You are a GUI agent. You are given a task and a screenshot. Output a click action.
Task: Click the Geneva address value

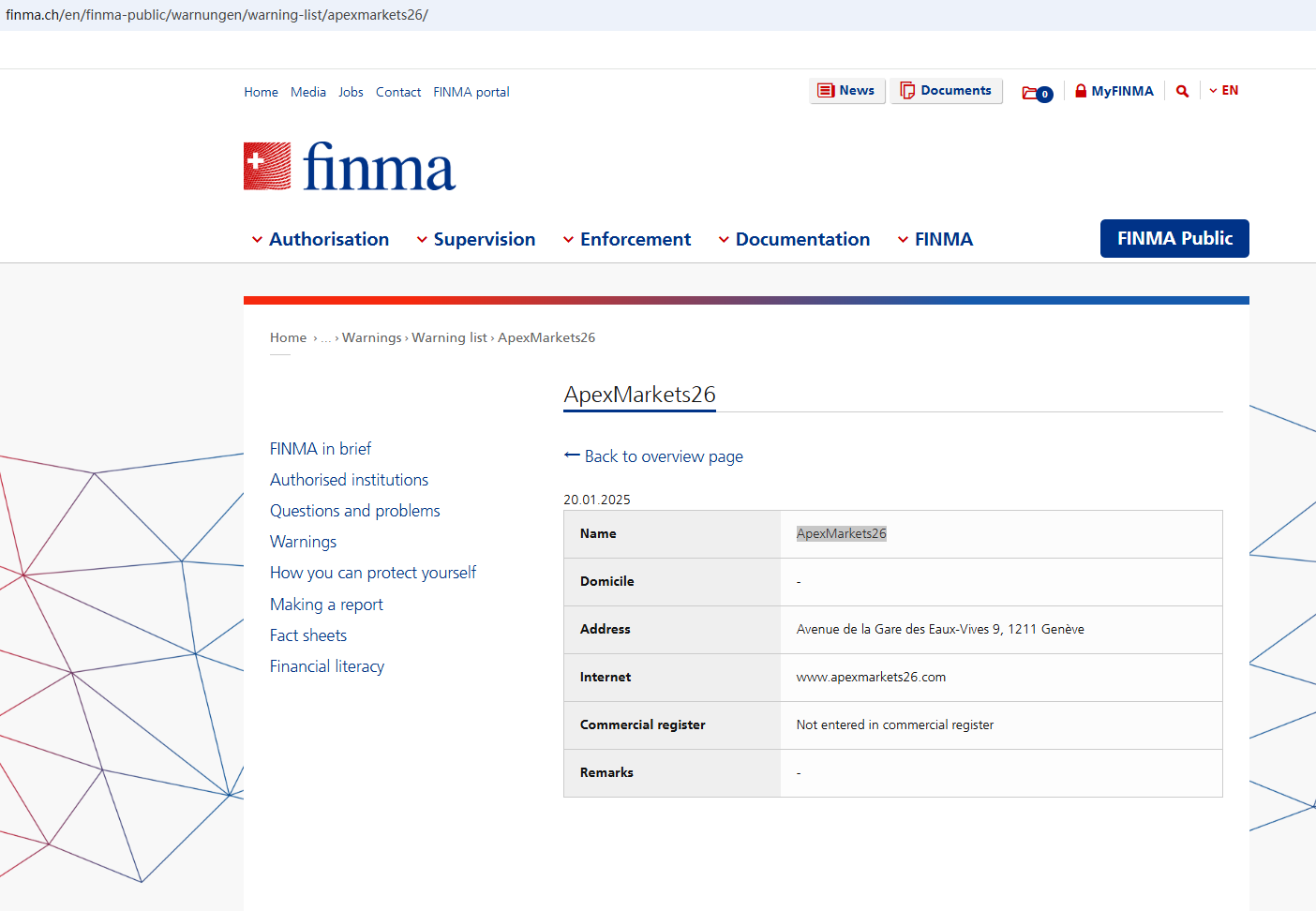tap(940, 629)
